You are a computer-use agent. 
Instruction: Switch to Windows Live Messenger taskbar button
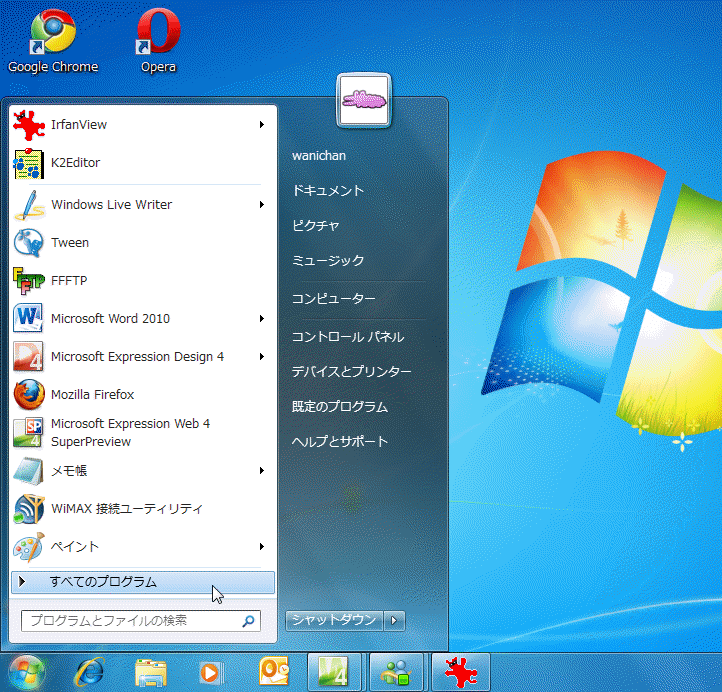396,673
